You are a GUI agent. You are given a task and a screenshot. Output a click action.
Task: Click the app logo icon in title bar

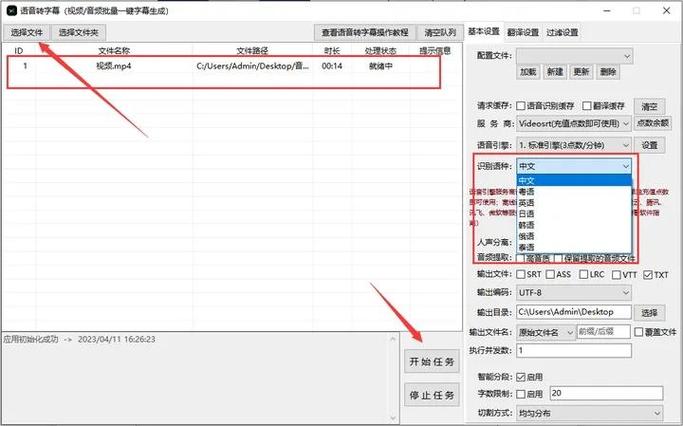[12, 10]
